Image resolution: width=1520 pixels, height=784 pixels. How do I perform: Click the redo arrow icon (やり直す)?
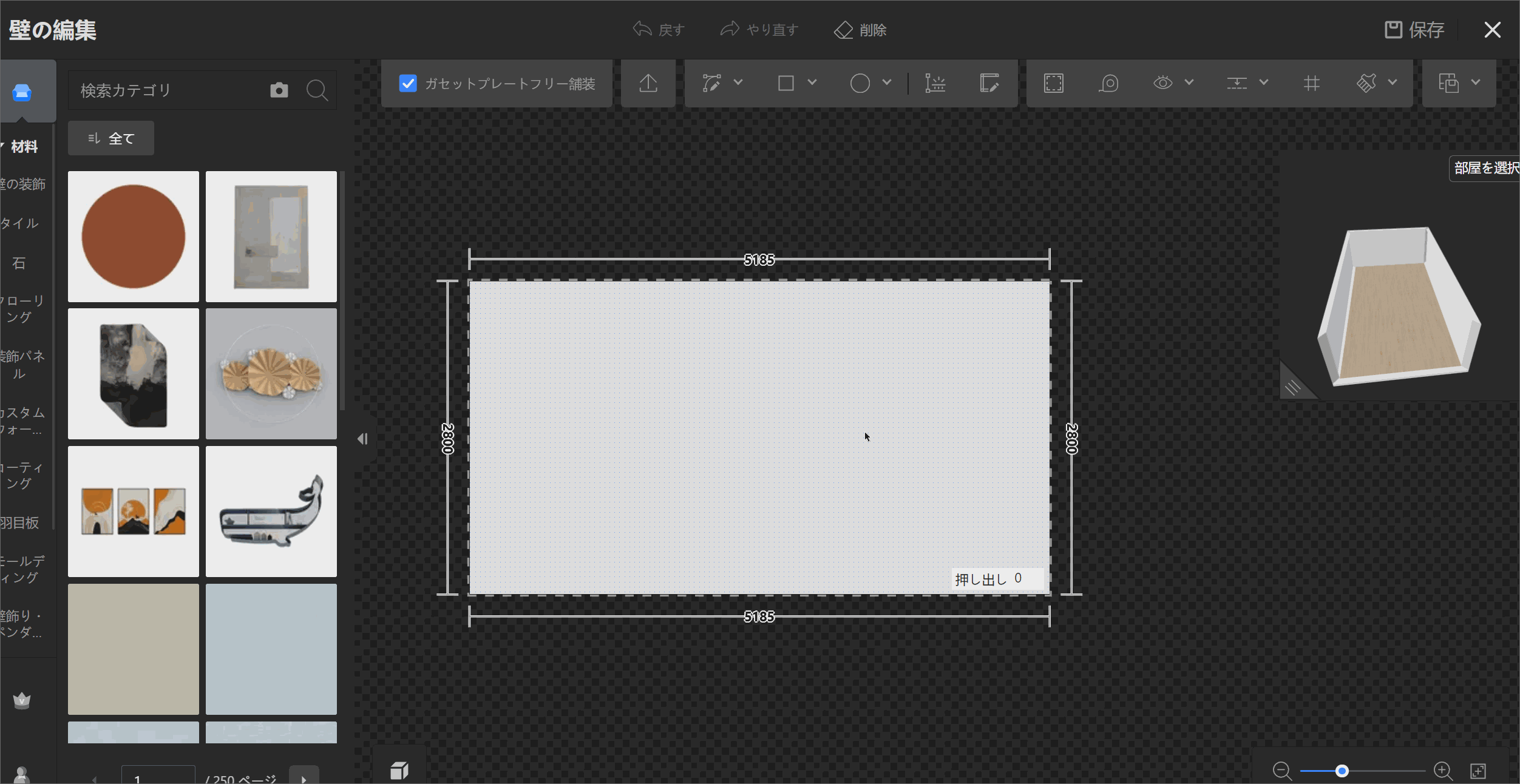(730, 29)
